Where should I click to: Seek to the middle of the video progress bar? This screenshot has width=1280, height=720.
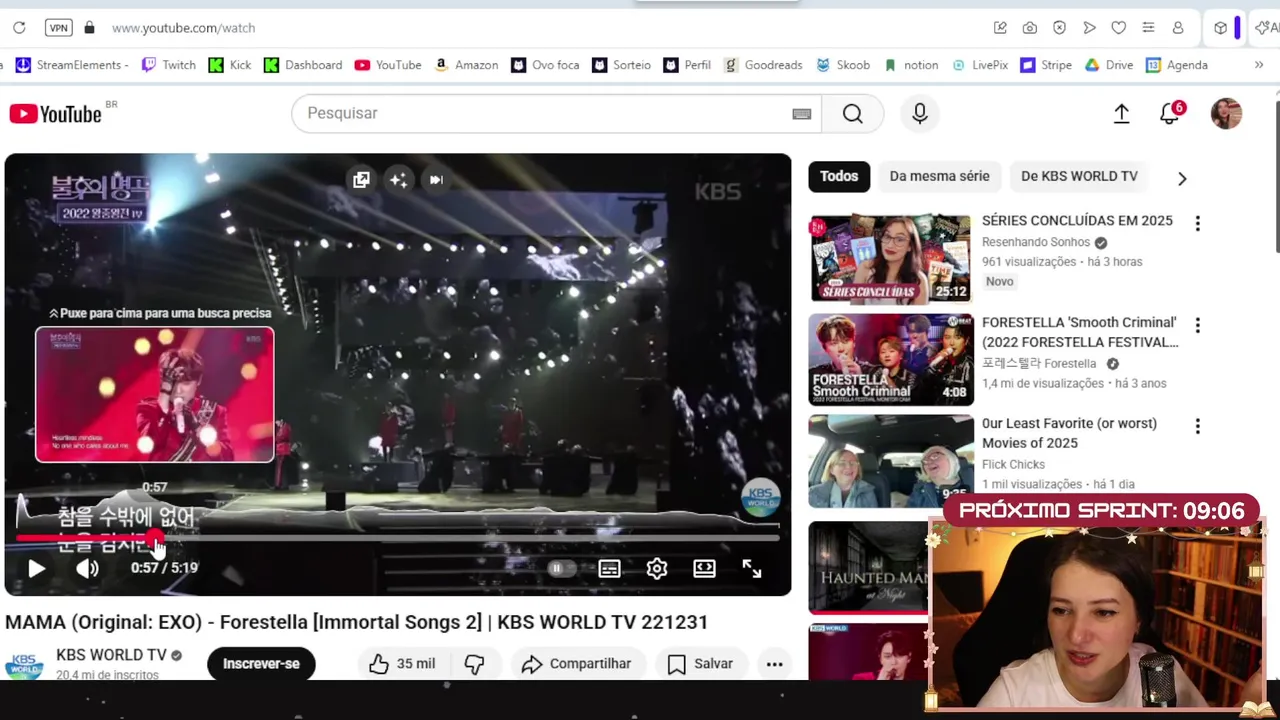point(398,538)
